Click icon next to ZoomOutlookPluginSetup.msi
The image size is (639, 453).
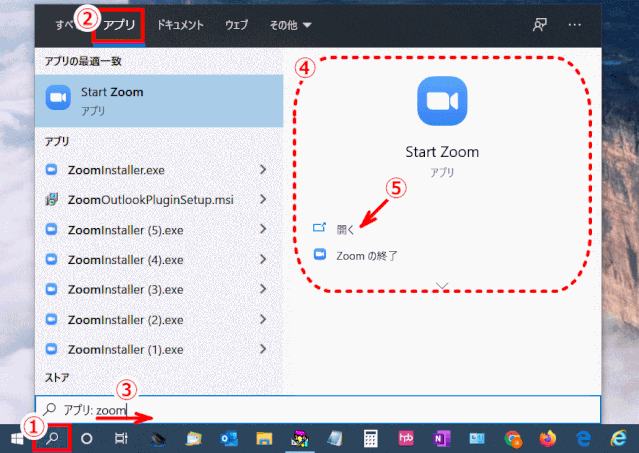[51, 199]
